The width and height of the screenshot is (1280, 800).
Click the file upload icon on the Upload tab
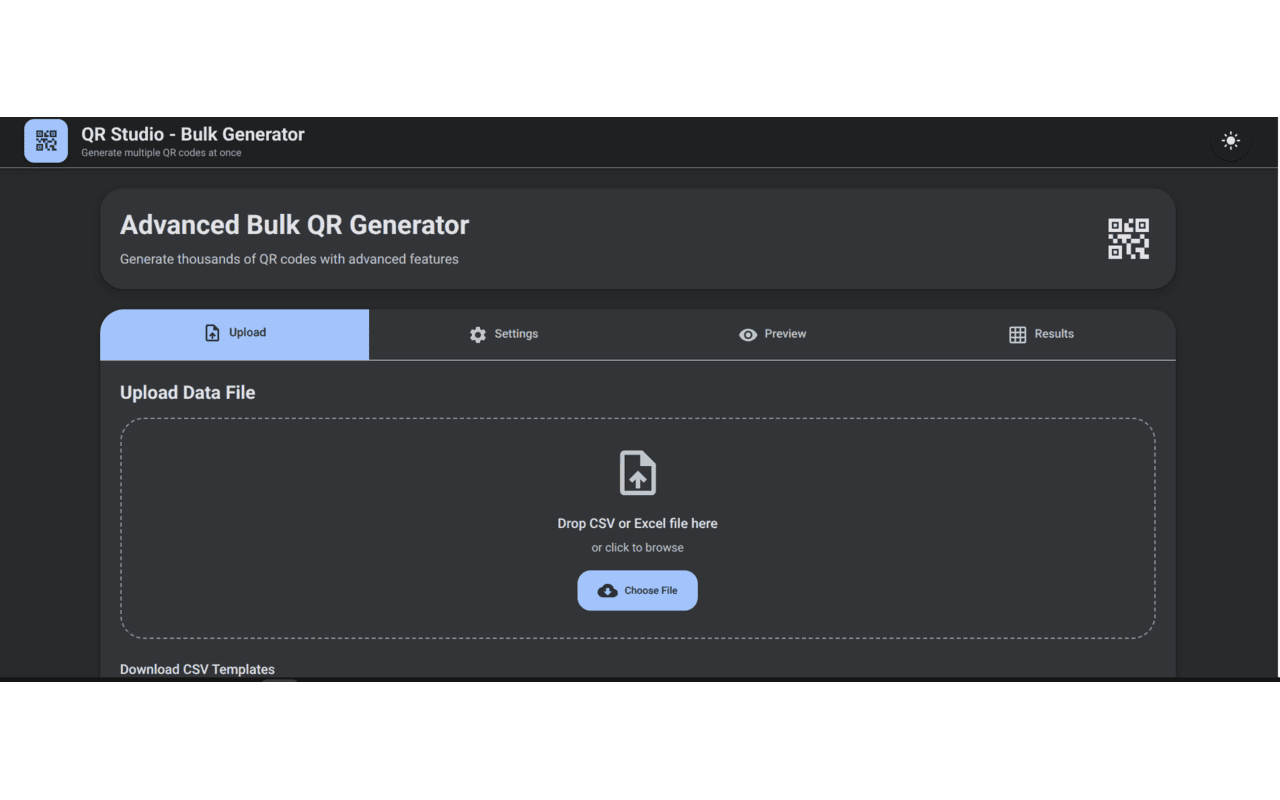click(x=211, y=332)
